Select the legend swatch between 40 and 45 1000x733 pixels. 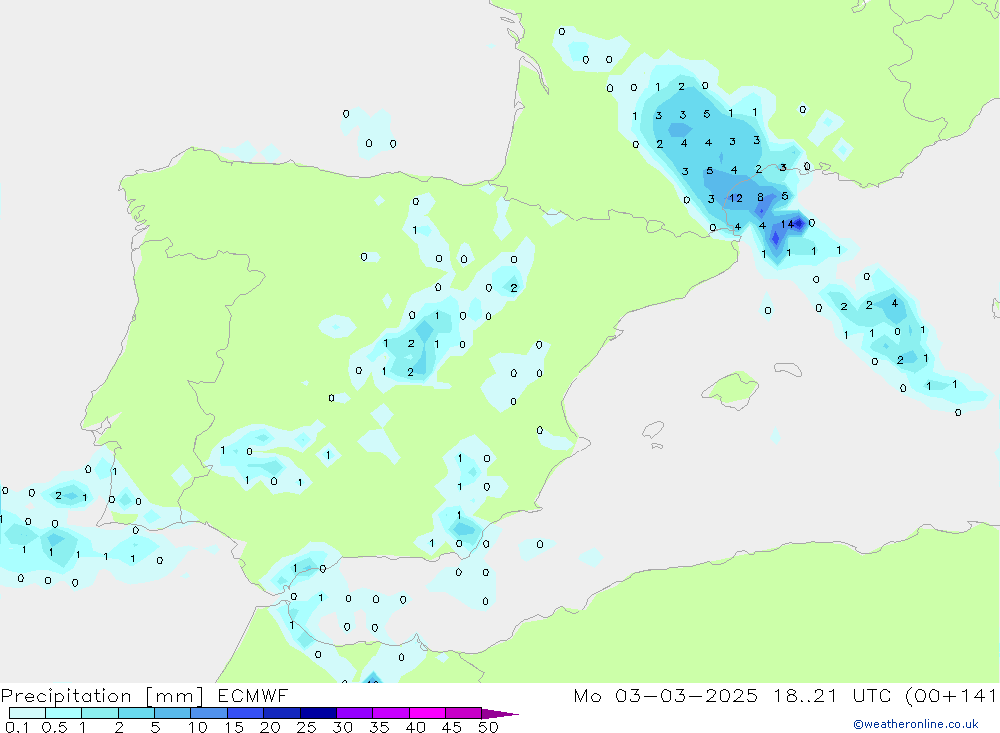427,713
